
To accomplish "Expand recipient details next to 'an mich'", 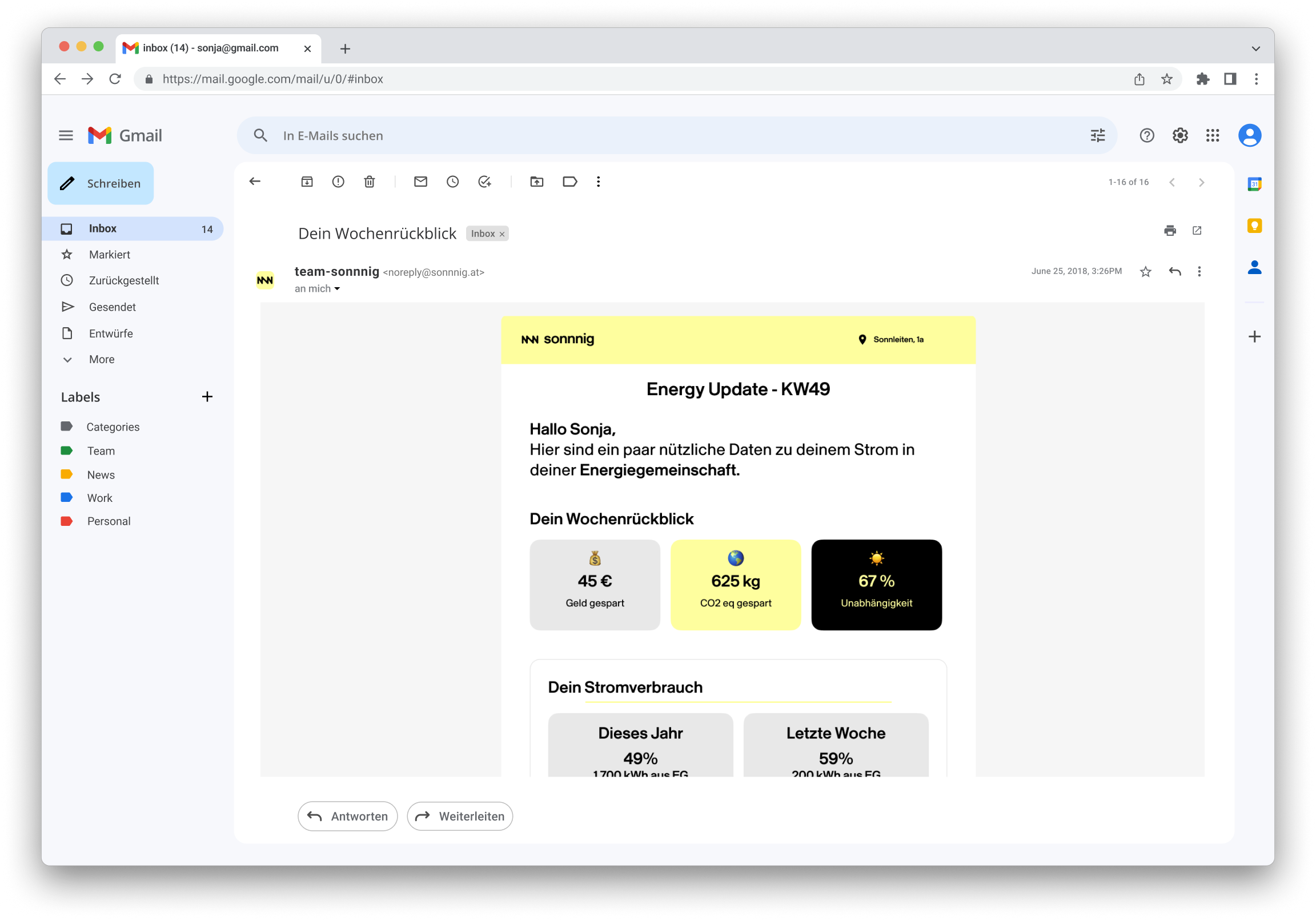I will click(x=337, y=289).
